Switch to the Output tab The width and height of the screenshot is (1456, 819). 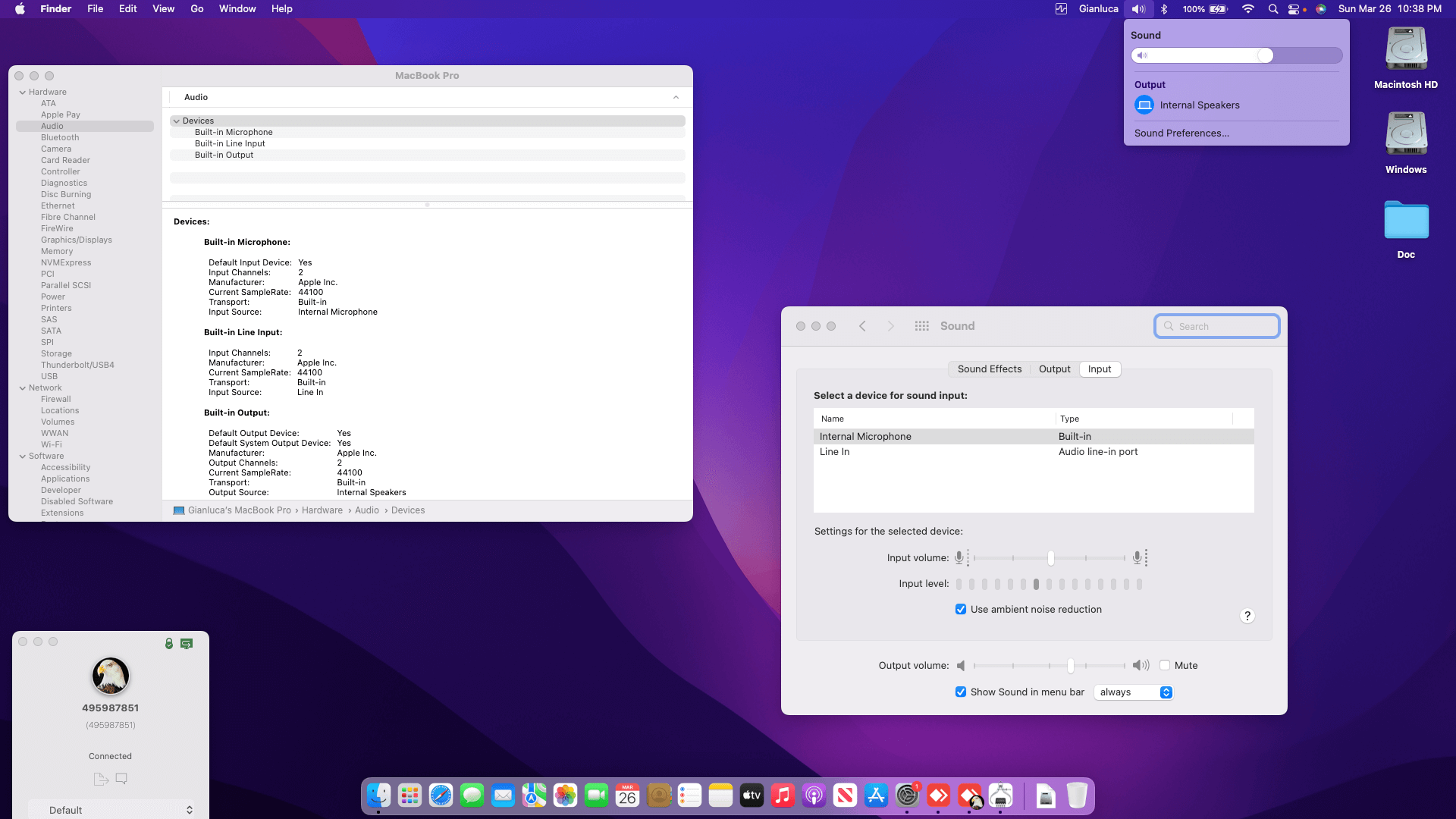tap(1054, 369)
